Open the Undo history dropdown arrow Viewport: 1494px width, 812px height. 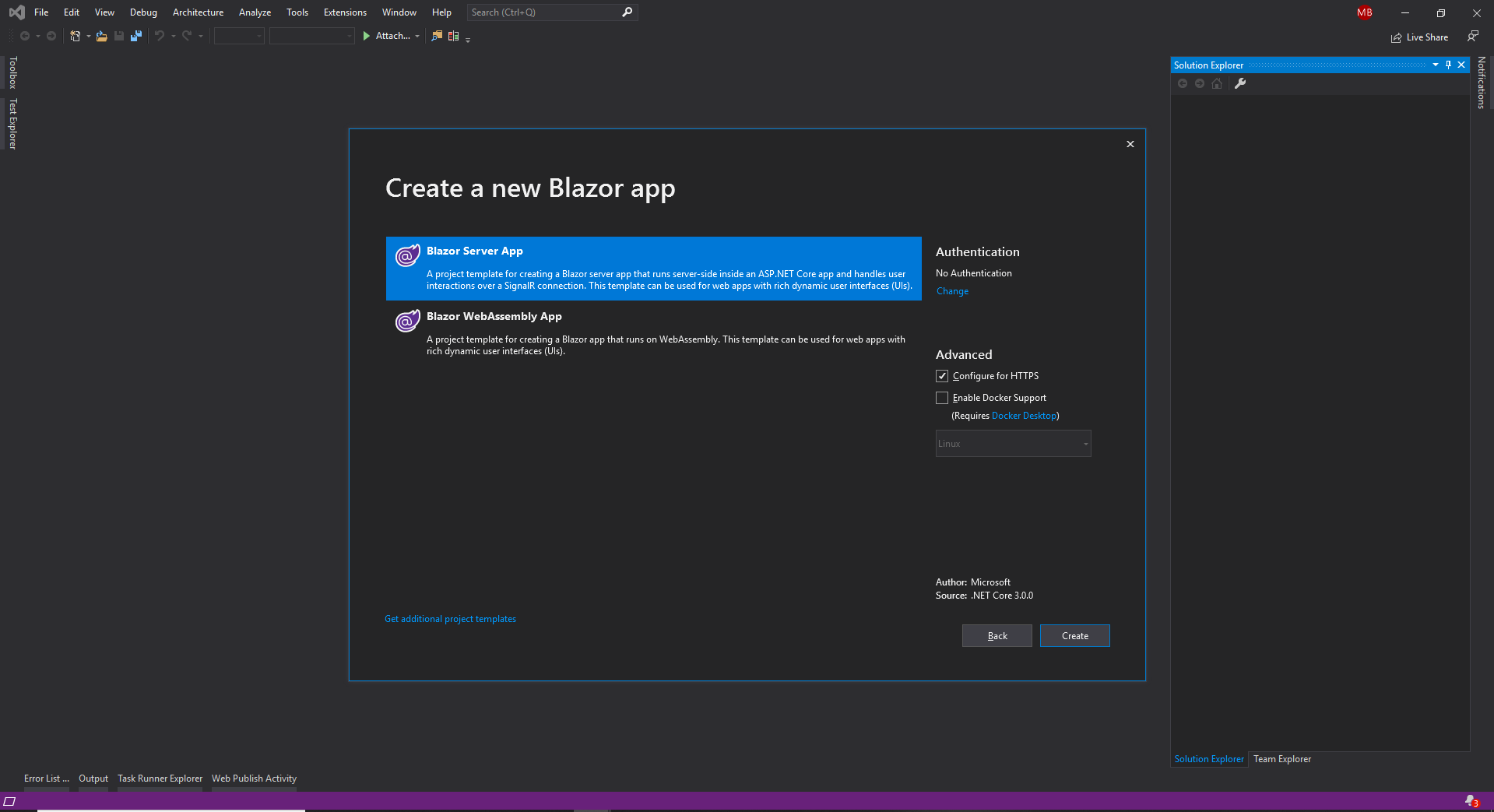(x=173, y=36)
